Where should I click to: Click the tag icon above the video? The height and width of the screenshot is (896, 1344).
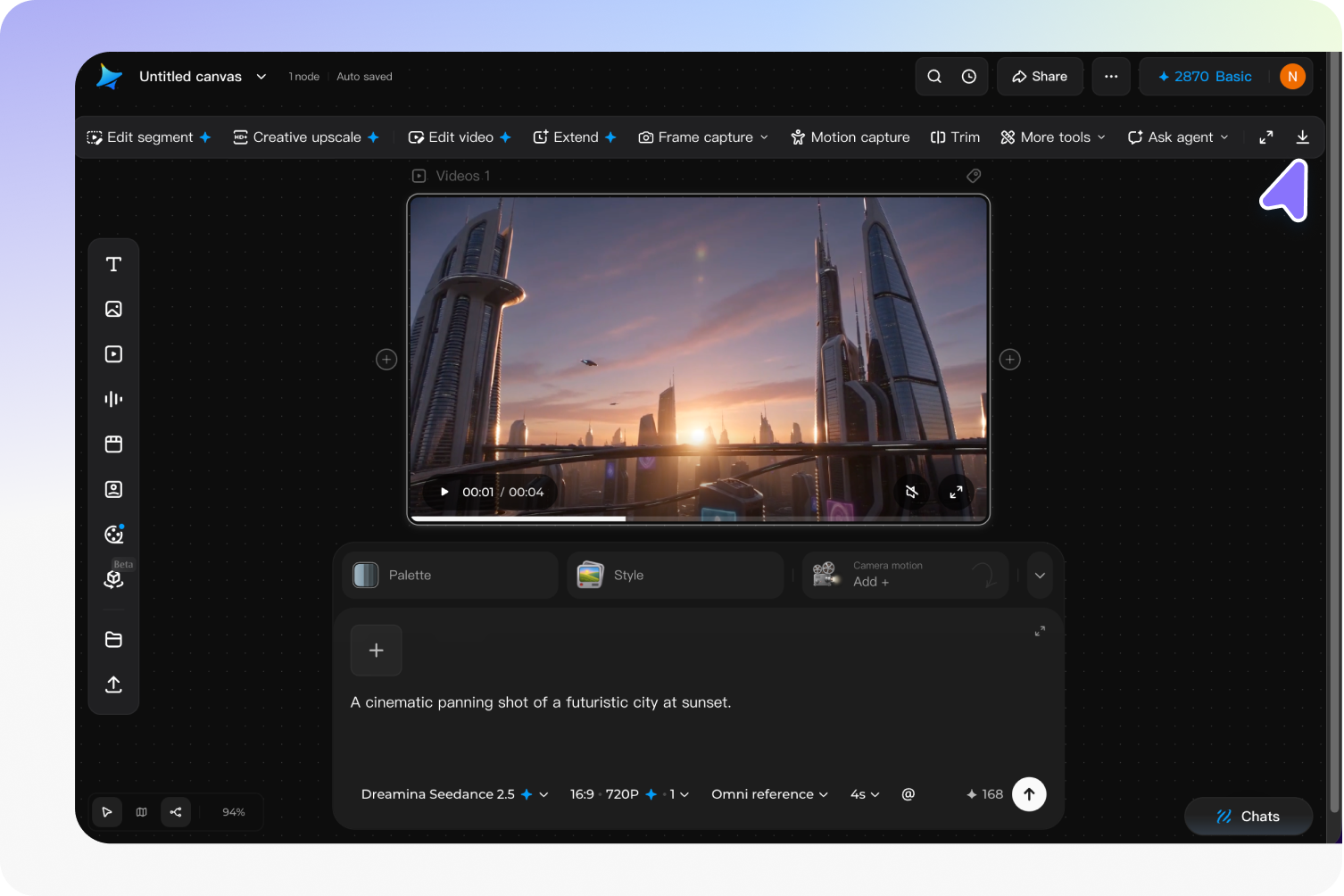(974, 176)
